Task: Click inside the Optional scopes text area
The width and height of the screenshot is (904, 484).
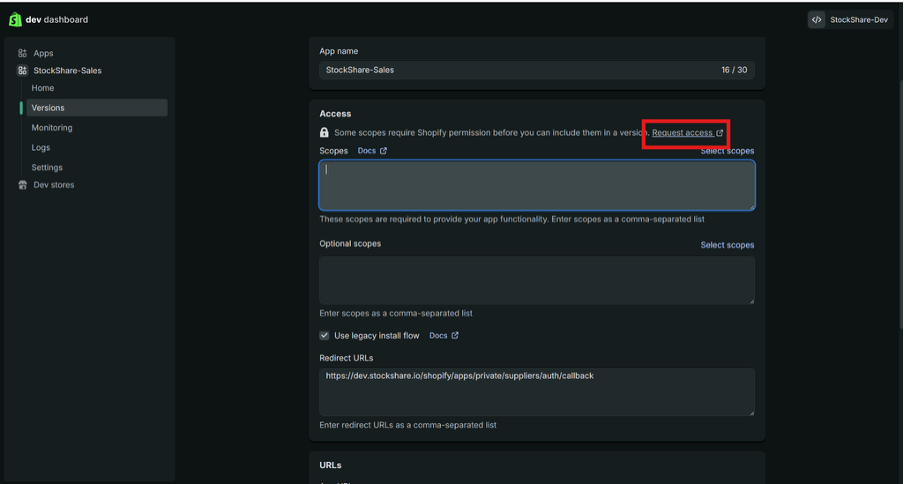Action: click(x=537, y=280)
